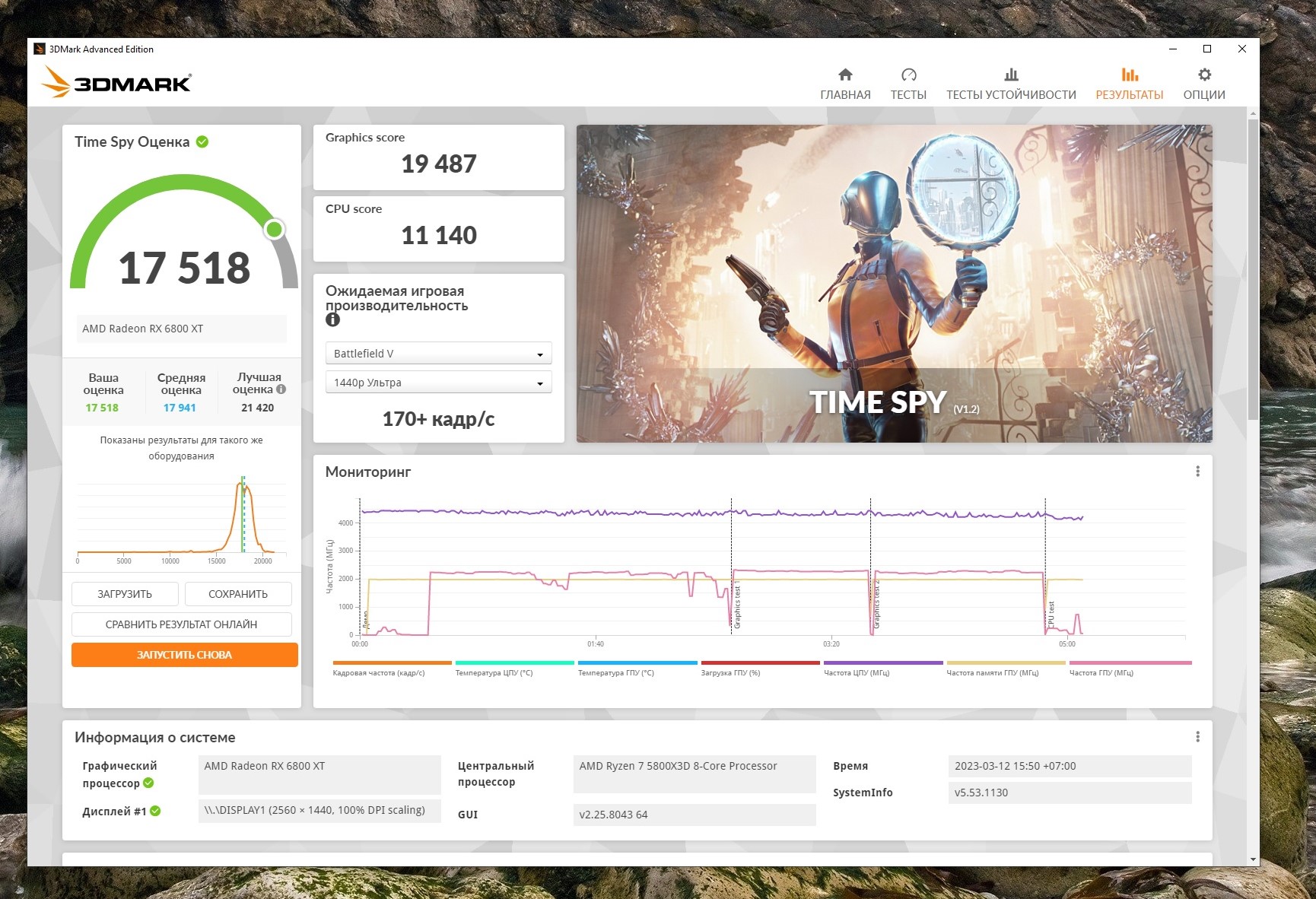Click 3DMark app icon in title bar

[x=40, y=49]
